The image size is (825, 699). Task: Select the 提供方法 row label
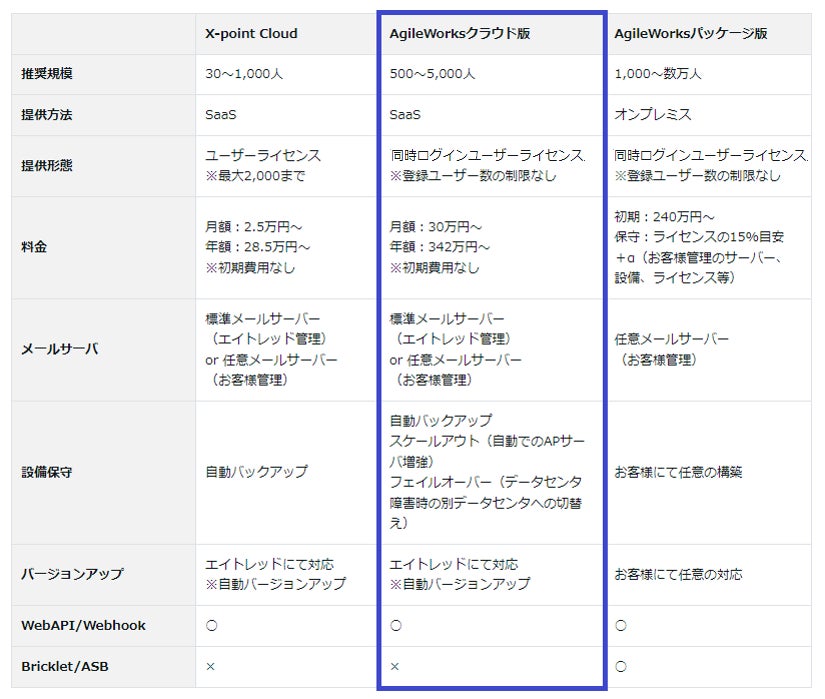click(47, 115)
